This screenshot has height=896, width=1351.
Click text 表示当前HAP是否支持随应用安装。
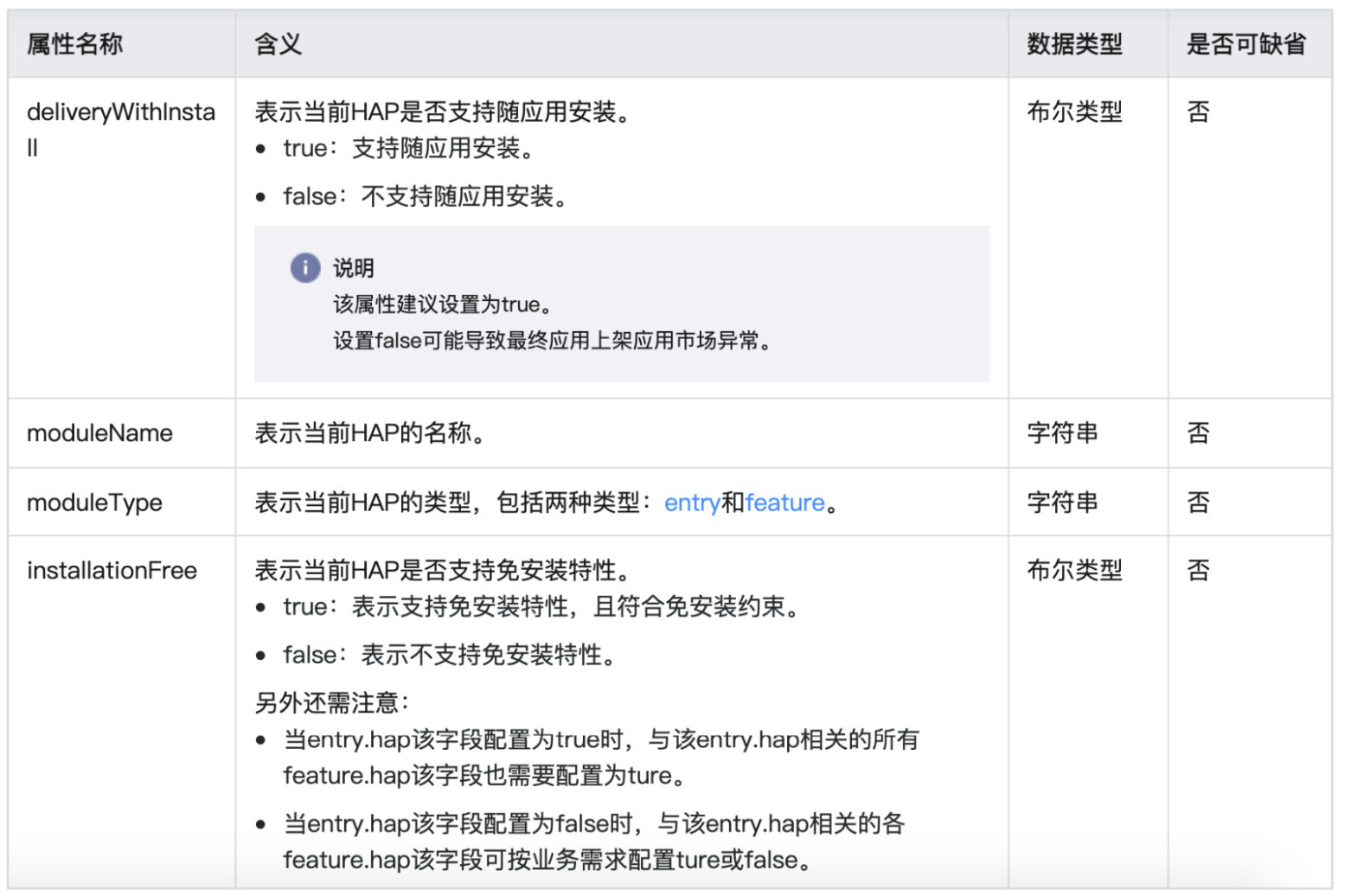(442, 112)
